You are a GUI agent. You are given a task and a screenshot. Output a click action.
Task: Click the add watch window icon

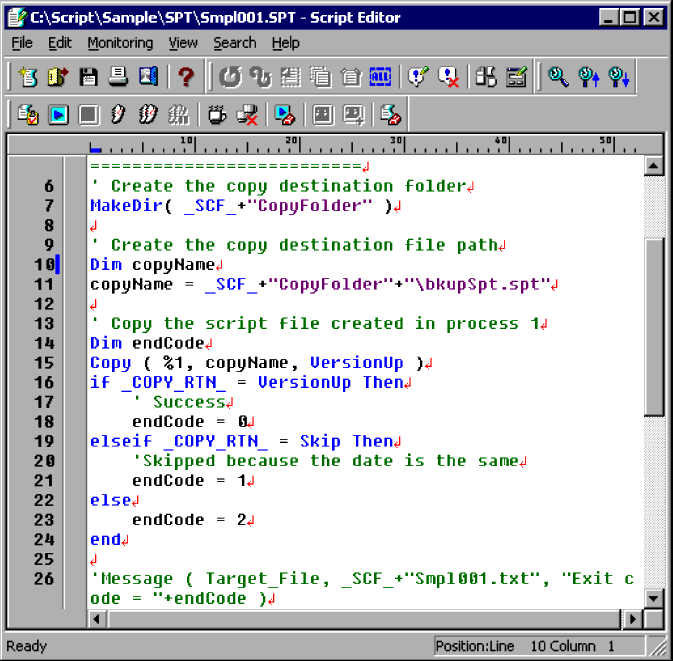pyautogui.click(x=354, y=115)
